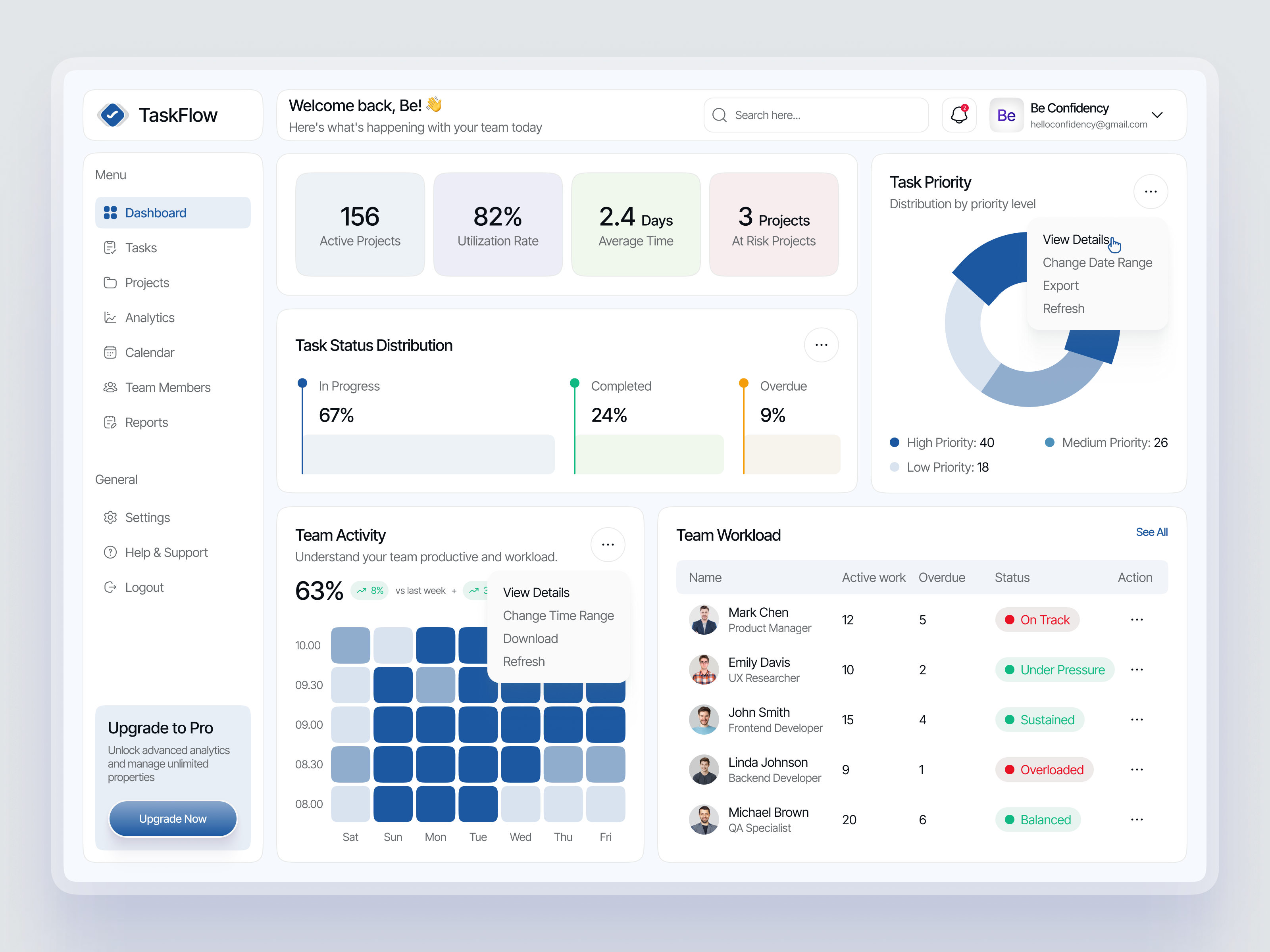Click the Settings gear icon
The image size is (1270, 952).
[x=111, y=517]
